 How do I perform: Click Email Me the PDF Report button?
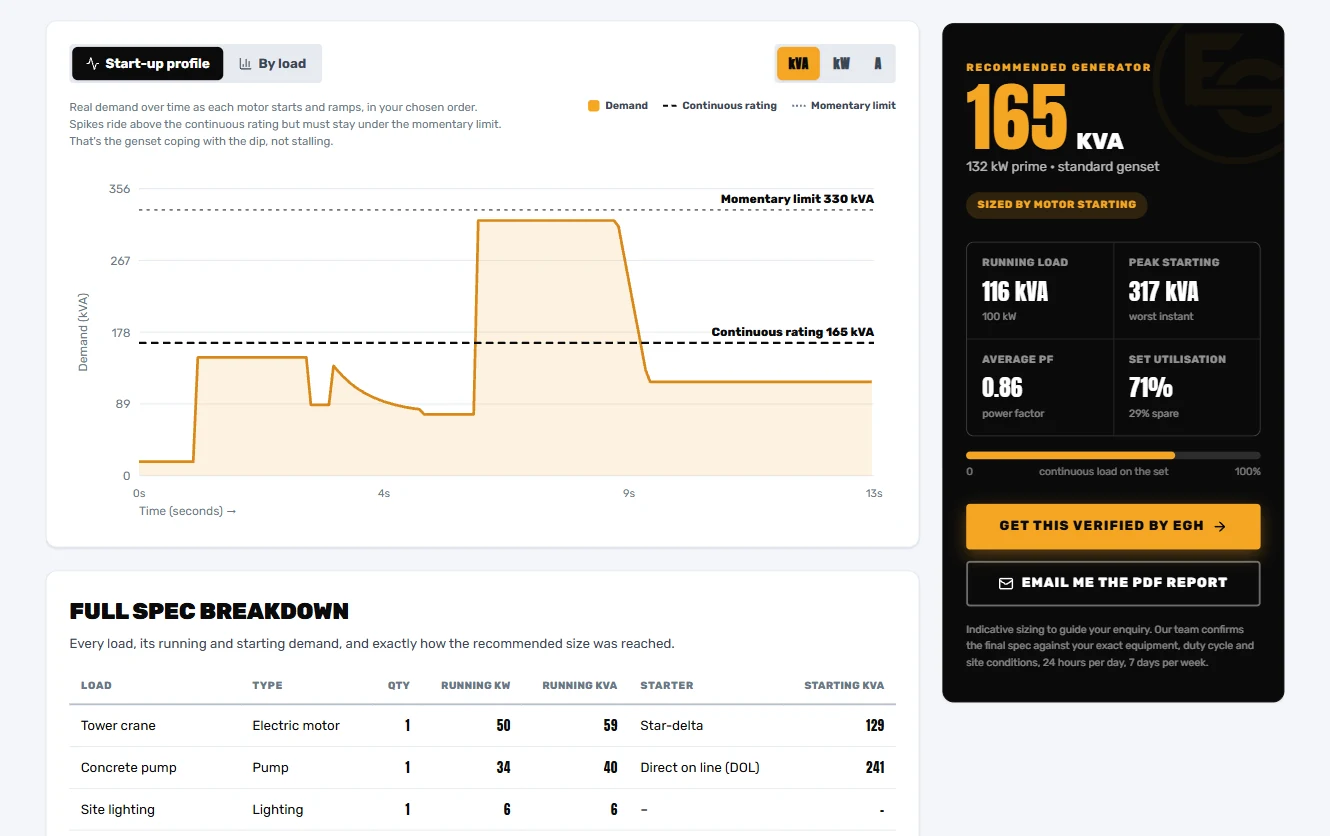coord(1113,583)
